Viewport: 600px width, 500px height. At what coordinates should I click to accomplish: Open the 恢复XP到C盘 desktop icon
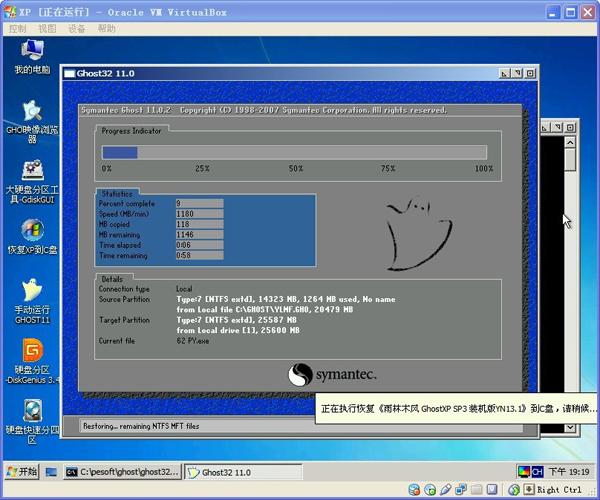[x=32, y=236]
